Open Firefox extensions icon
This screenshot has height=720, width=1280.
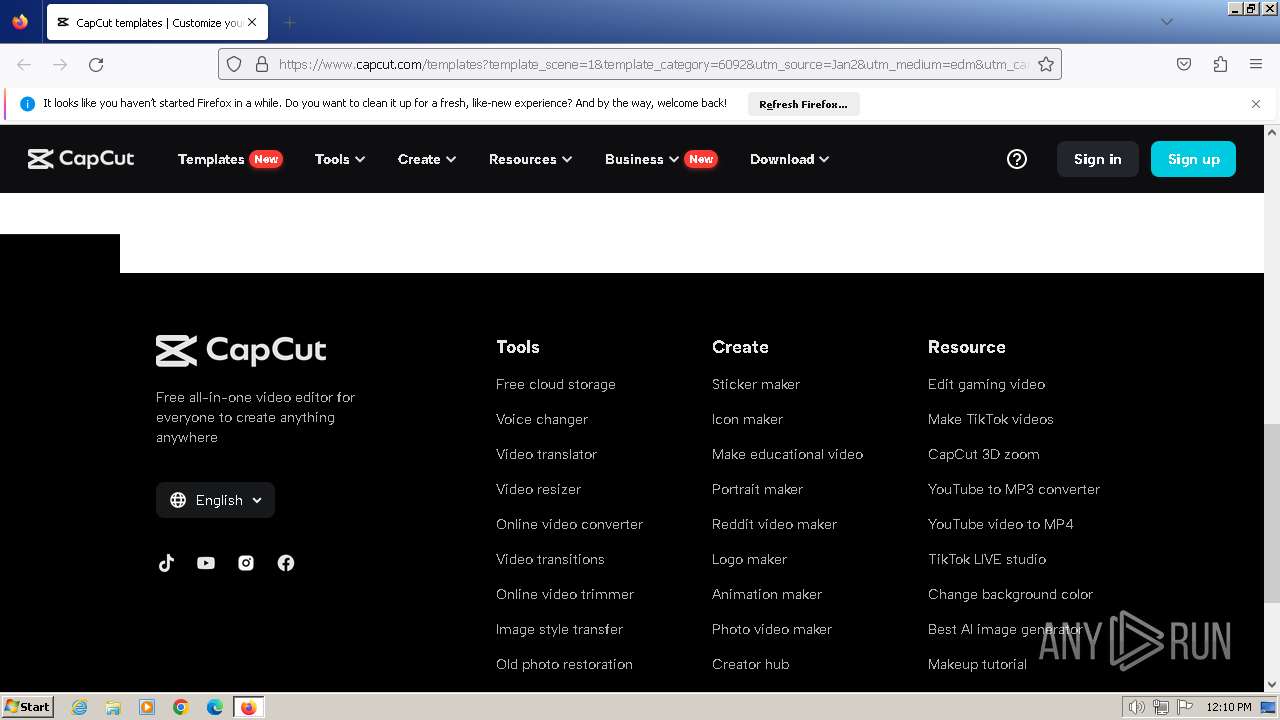pos(1220,64)
